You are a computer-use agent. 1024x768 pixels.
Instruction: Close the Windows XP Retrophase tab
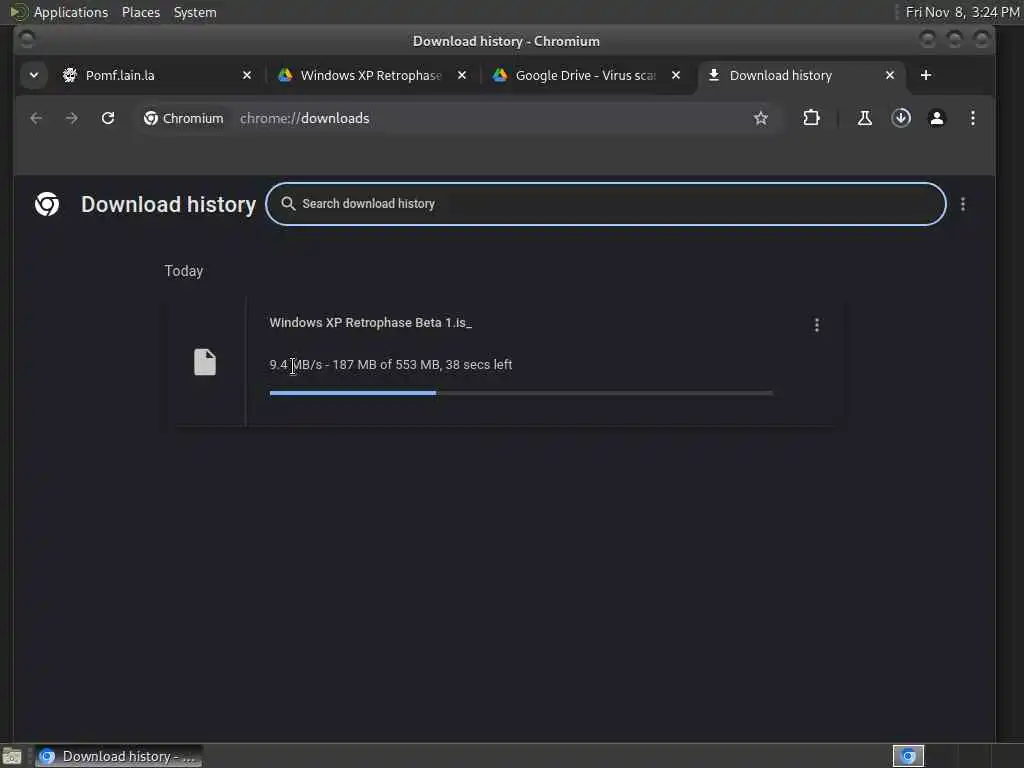tap(462, 75)
